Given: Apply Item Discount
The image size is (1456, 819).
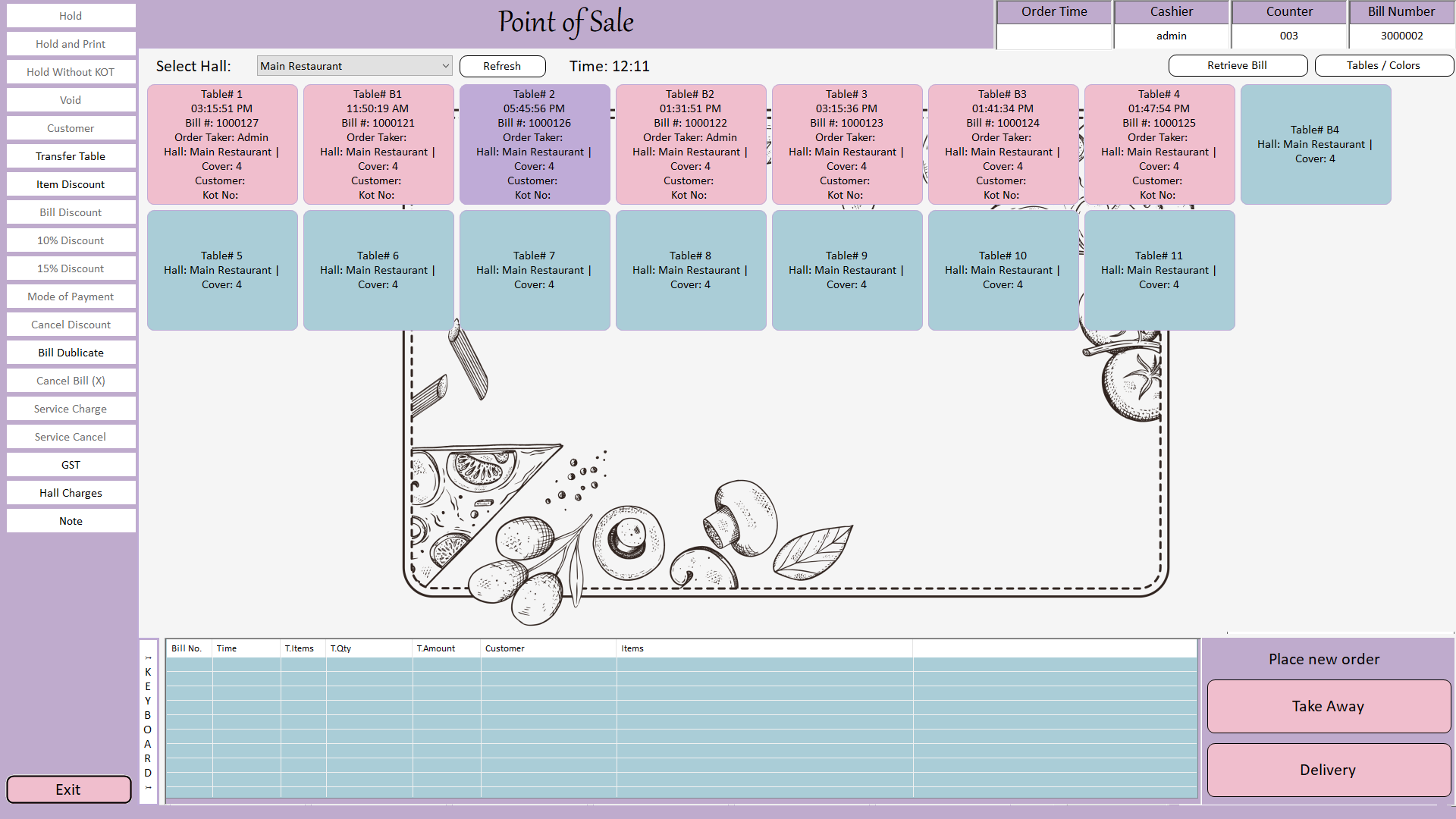Looking at the screenshot, I should 71,184.
